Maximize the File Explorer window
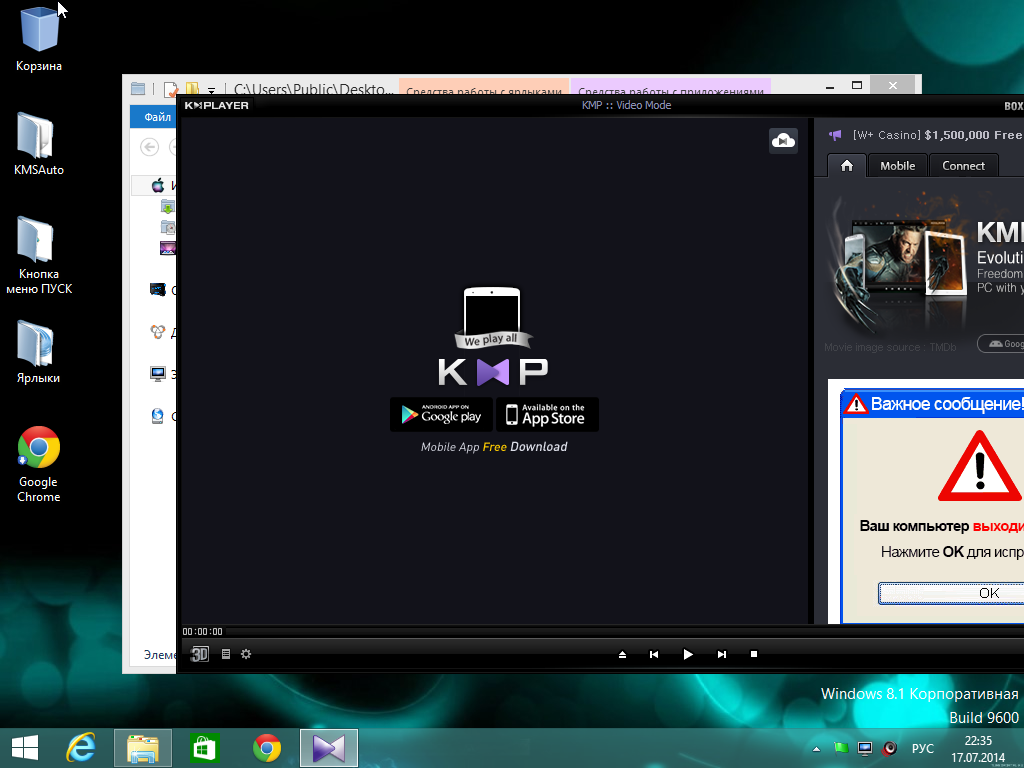Image resolution: width=1024 pixels, height=768 pixels. pyautogui.click(x=857, y=85)
